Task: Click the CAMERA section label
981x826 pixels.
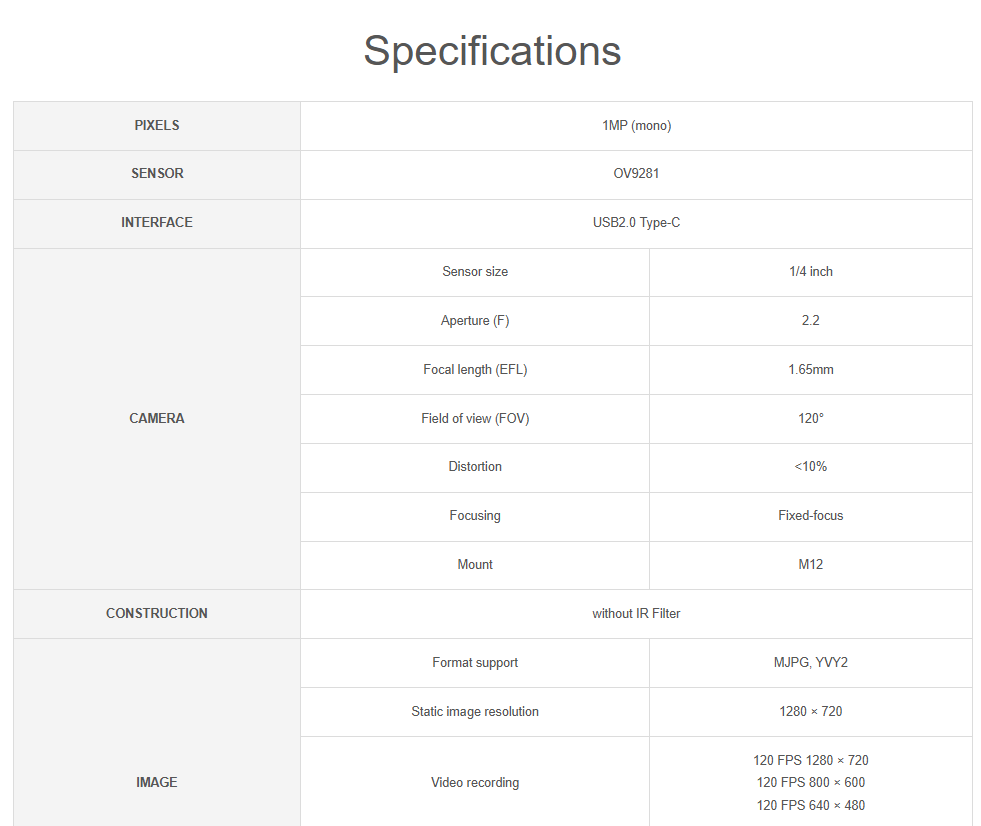Action: click(x=157, y=418)
